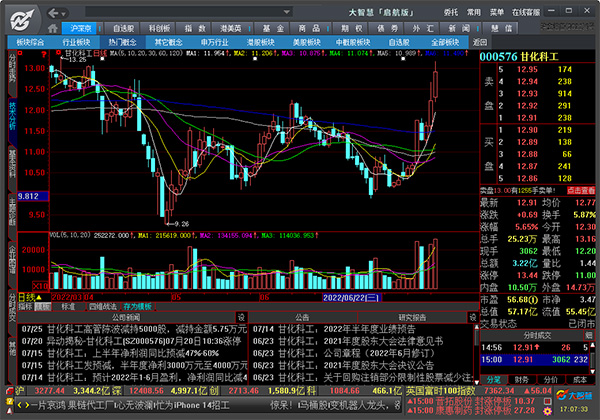Toggle the 模板 template button
Viewport: 600px width, 420px height.
(42, 306)
